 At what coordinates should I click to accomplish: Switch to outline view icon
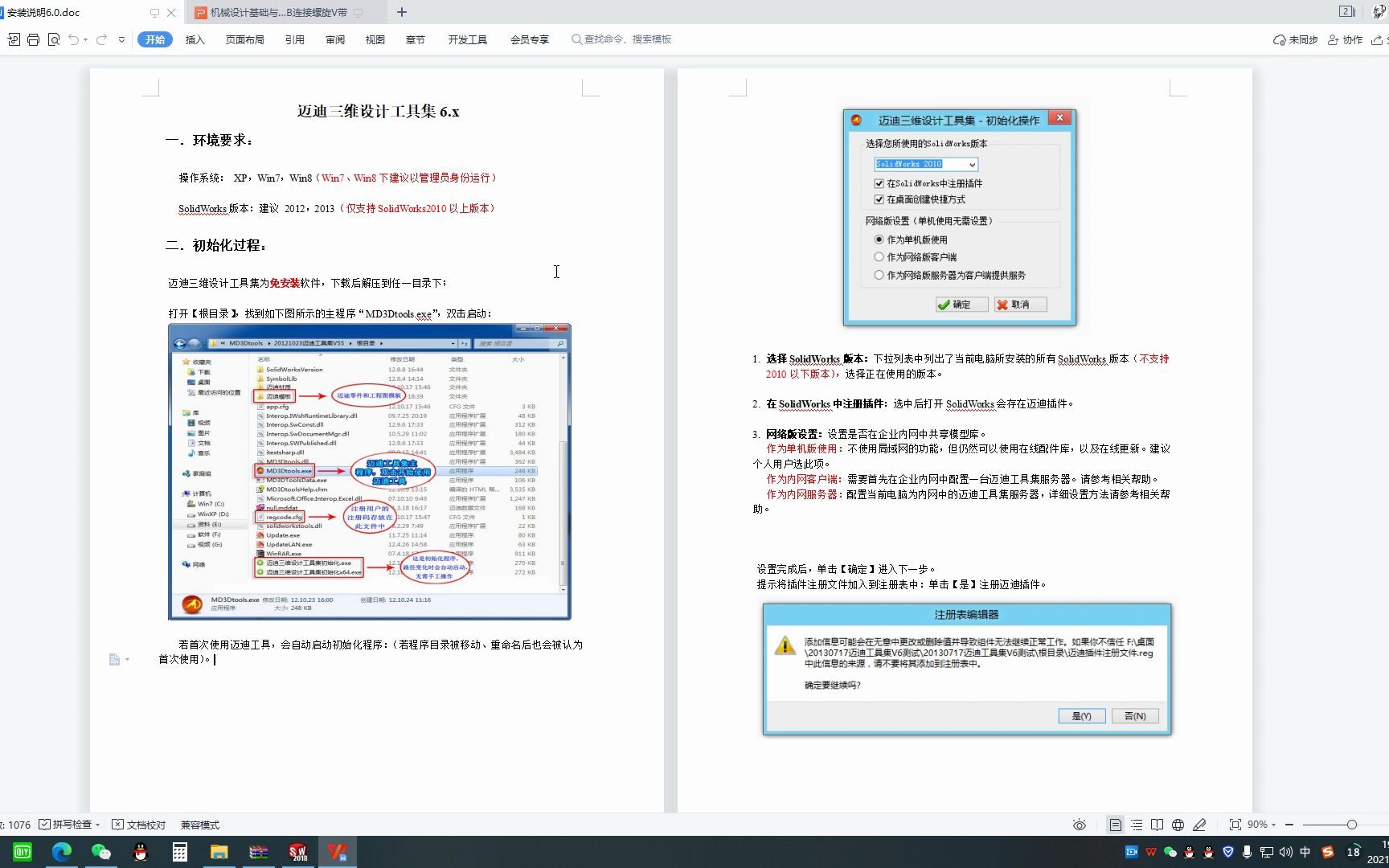point(1137,825)
